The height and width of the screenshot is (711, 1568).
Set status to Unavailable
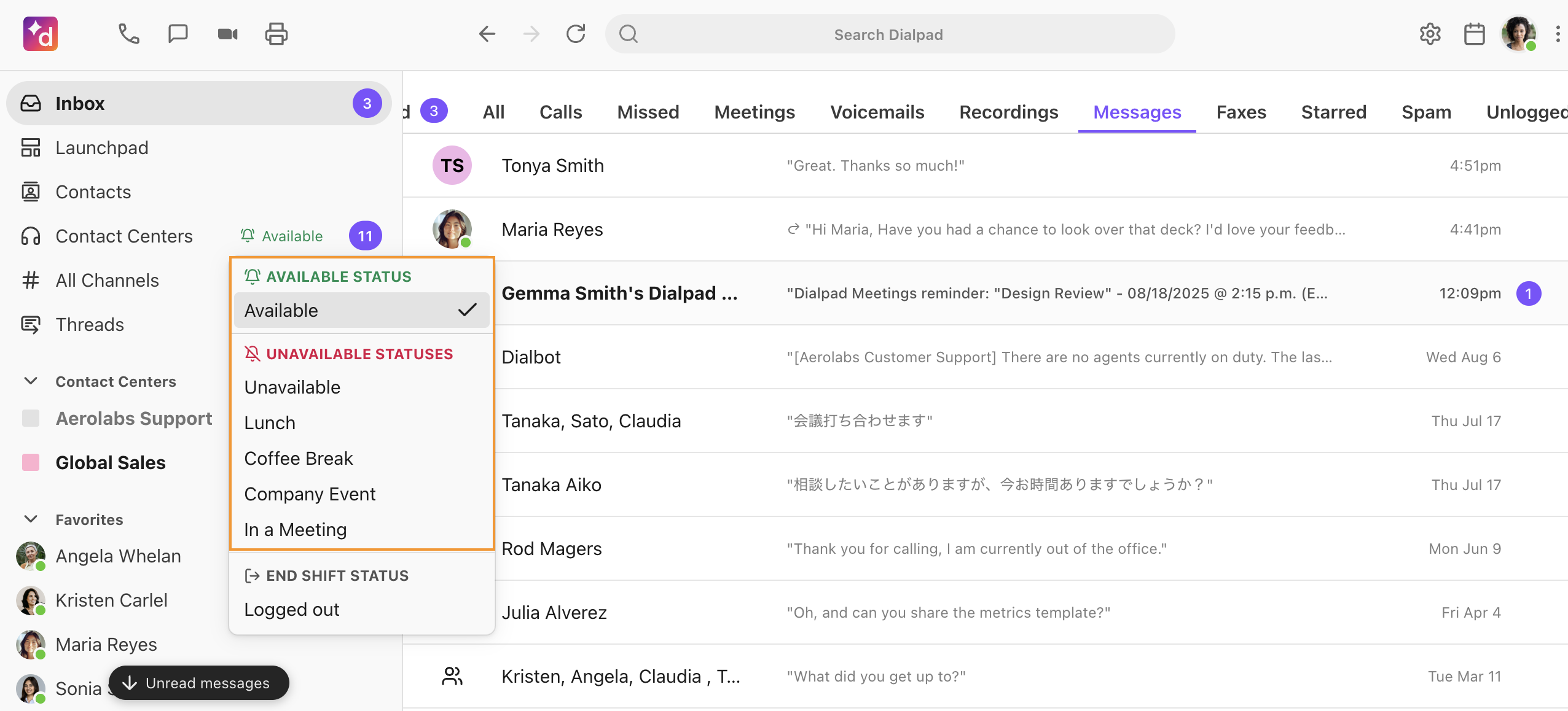coord(361,387)
